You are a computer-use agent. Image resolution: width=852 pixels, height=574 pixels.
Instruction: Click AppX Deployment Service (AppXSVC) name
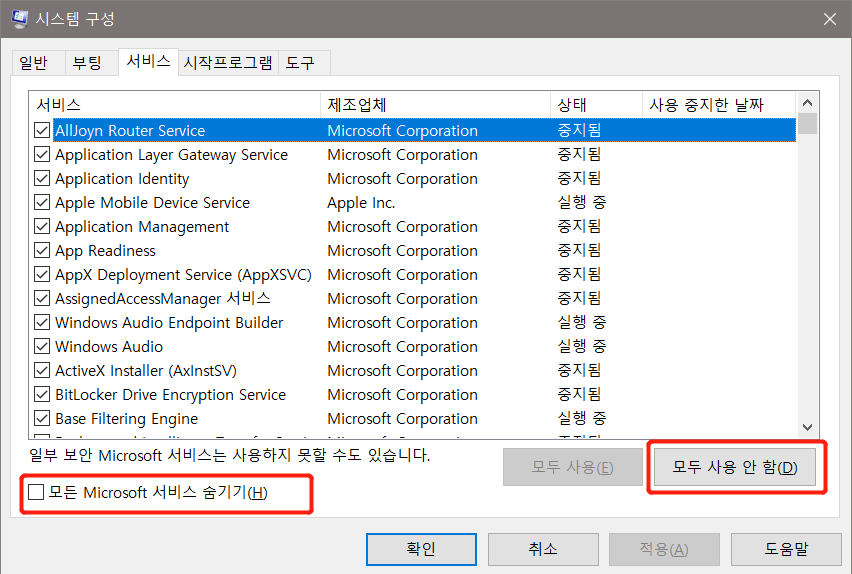click(x=183, y=275)
